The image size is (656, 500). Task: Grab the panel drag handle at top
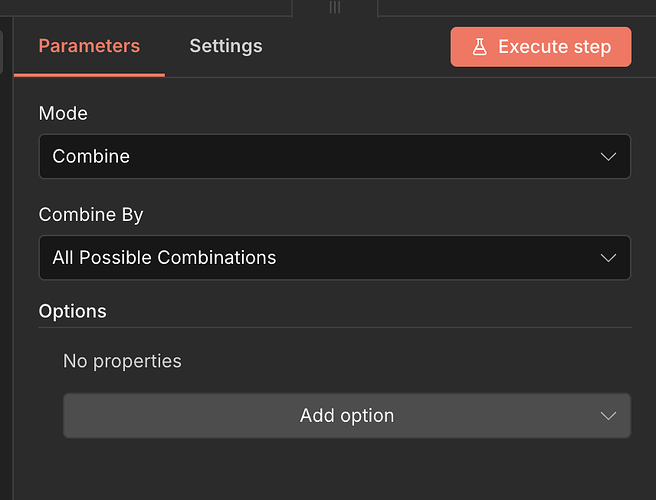point(335,7)
